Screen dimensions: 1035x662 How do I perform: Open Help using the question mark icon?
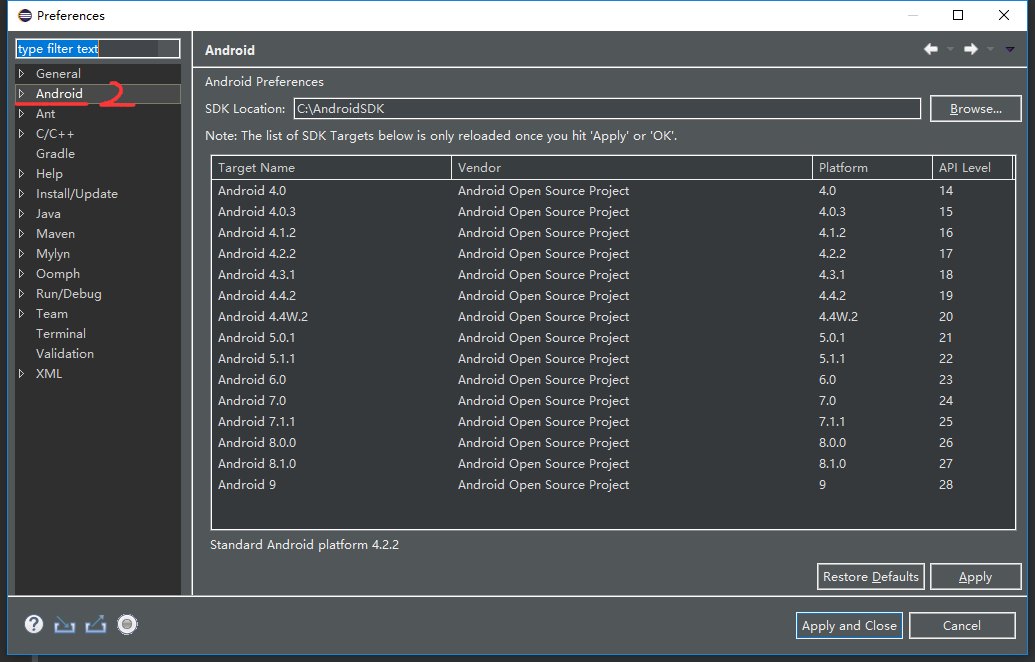point(33,624)
